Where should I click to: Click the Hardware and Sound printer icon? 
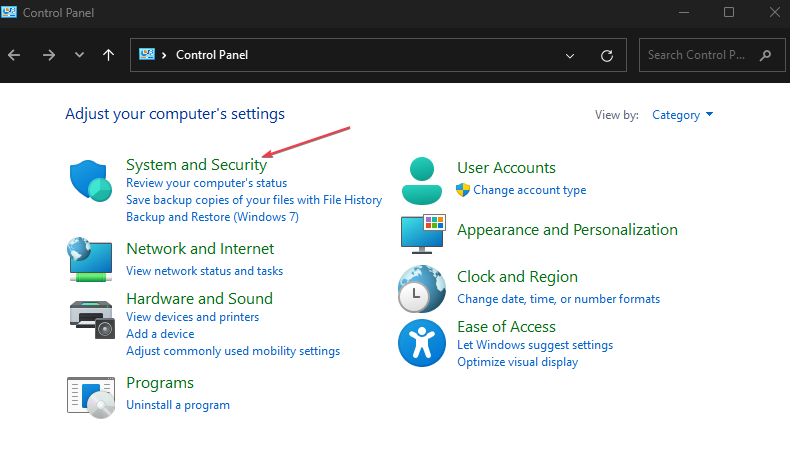[x=91, y=317]
